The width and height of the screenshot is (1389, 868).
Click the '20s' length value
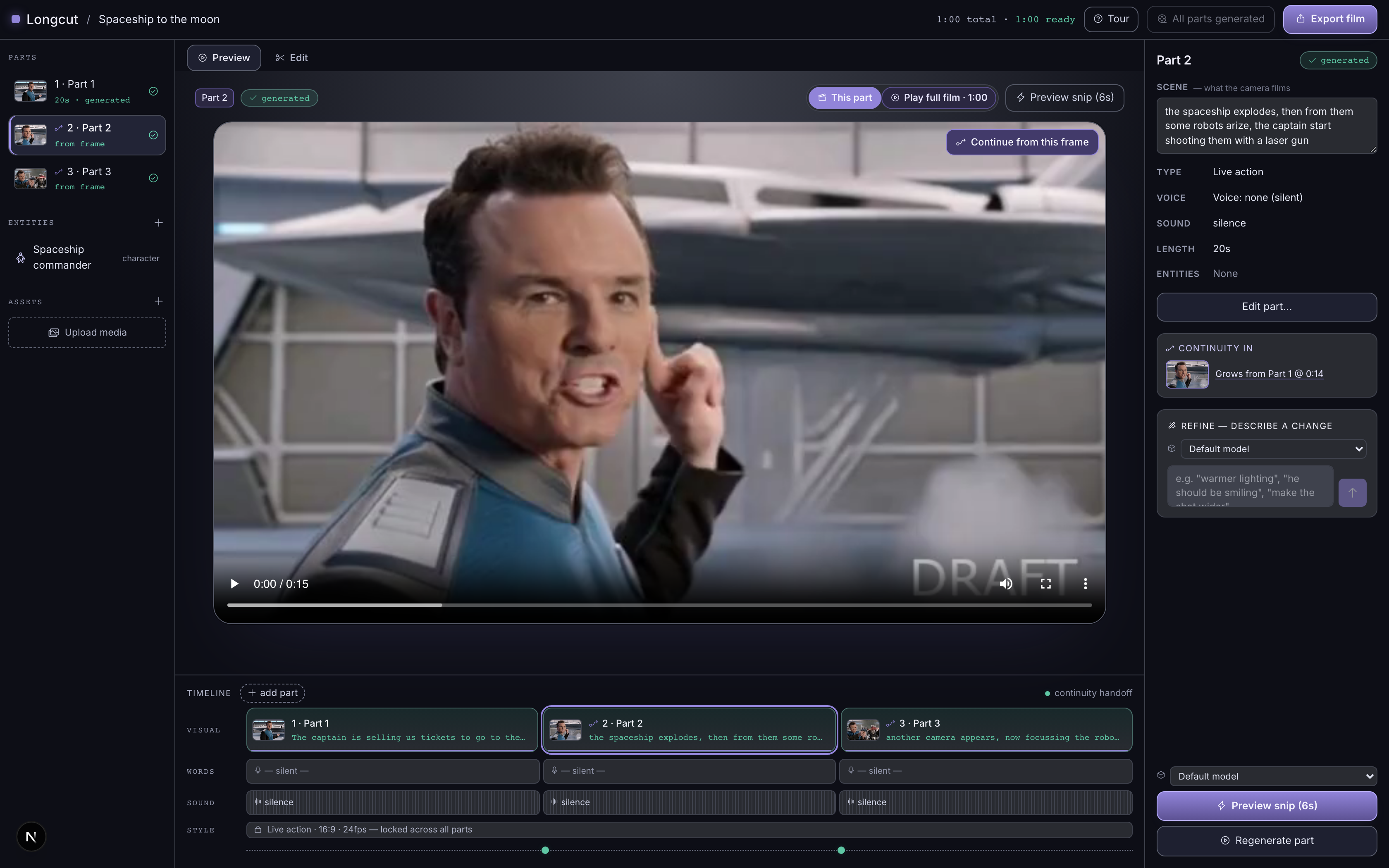tap(1222, 248)
